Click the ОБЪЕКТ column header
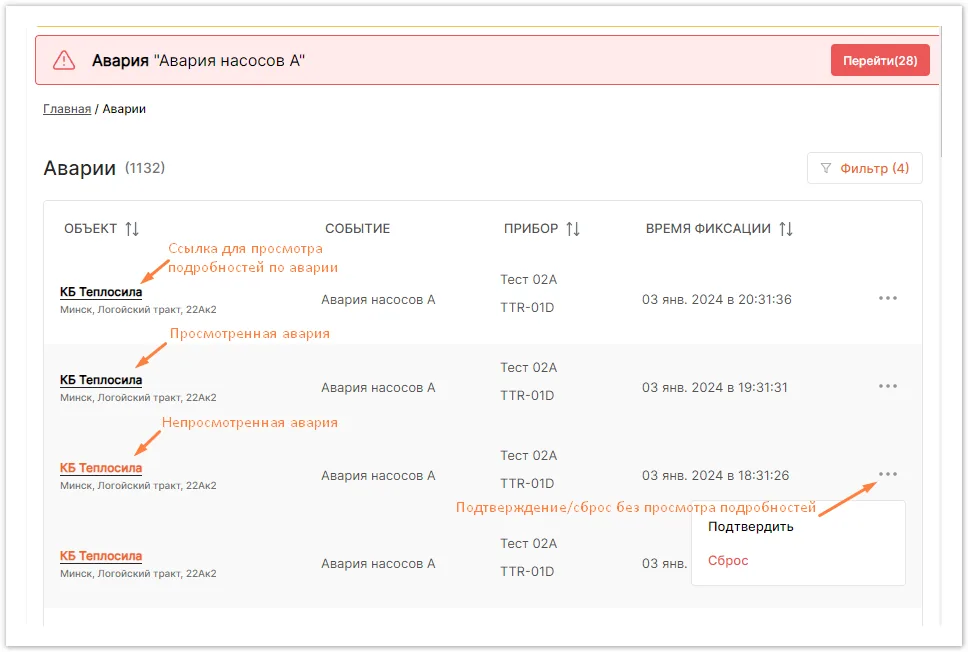 [x=91, y=229]
